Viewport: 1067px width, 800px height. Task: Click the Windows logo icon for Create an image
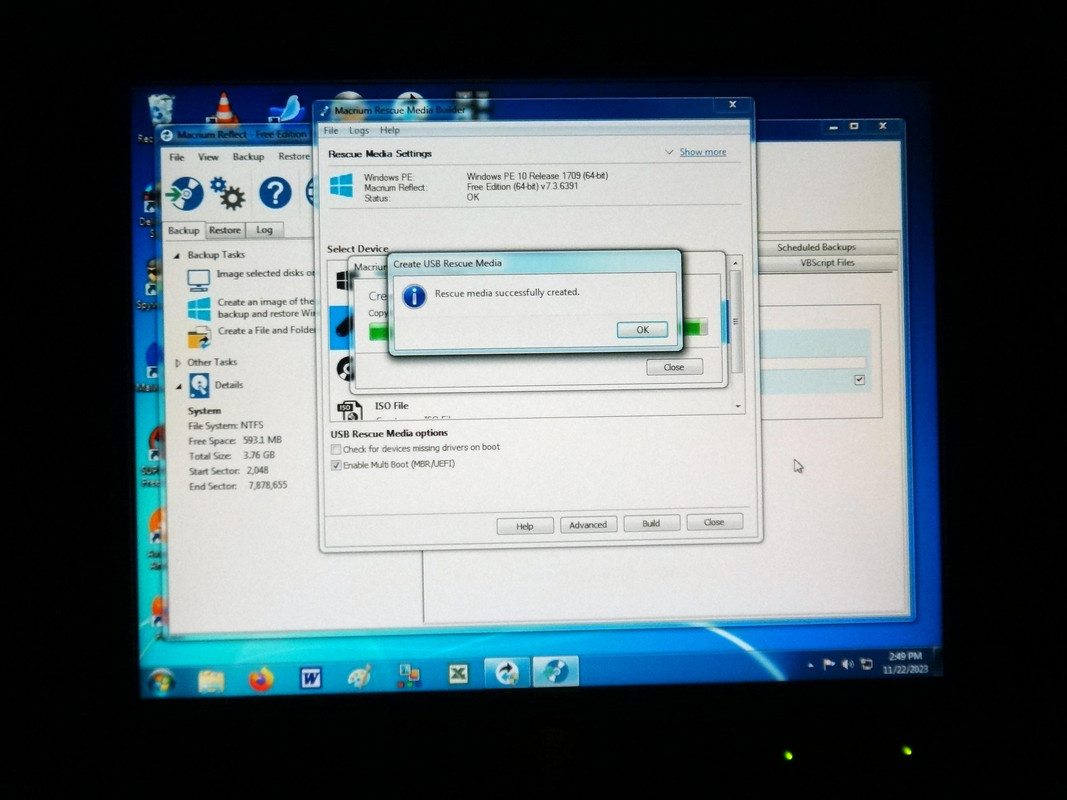(x=199, y=308)
